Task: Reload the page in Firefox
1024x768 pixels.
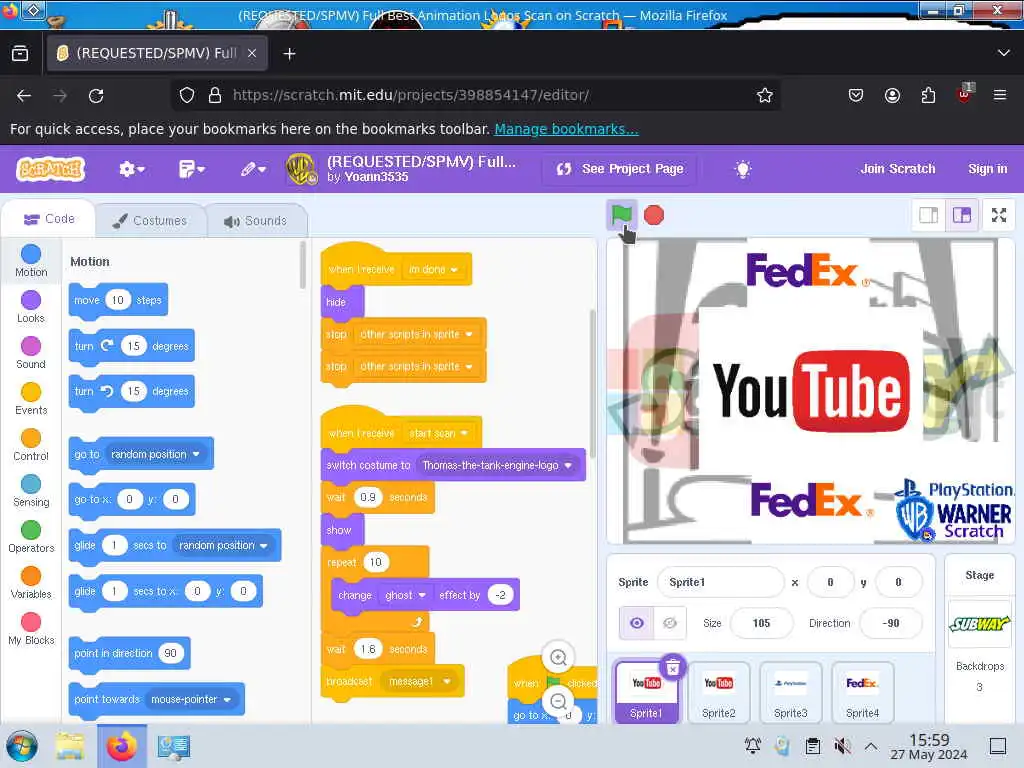Action: click(96, 95)
